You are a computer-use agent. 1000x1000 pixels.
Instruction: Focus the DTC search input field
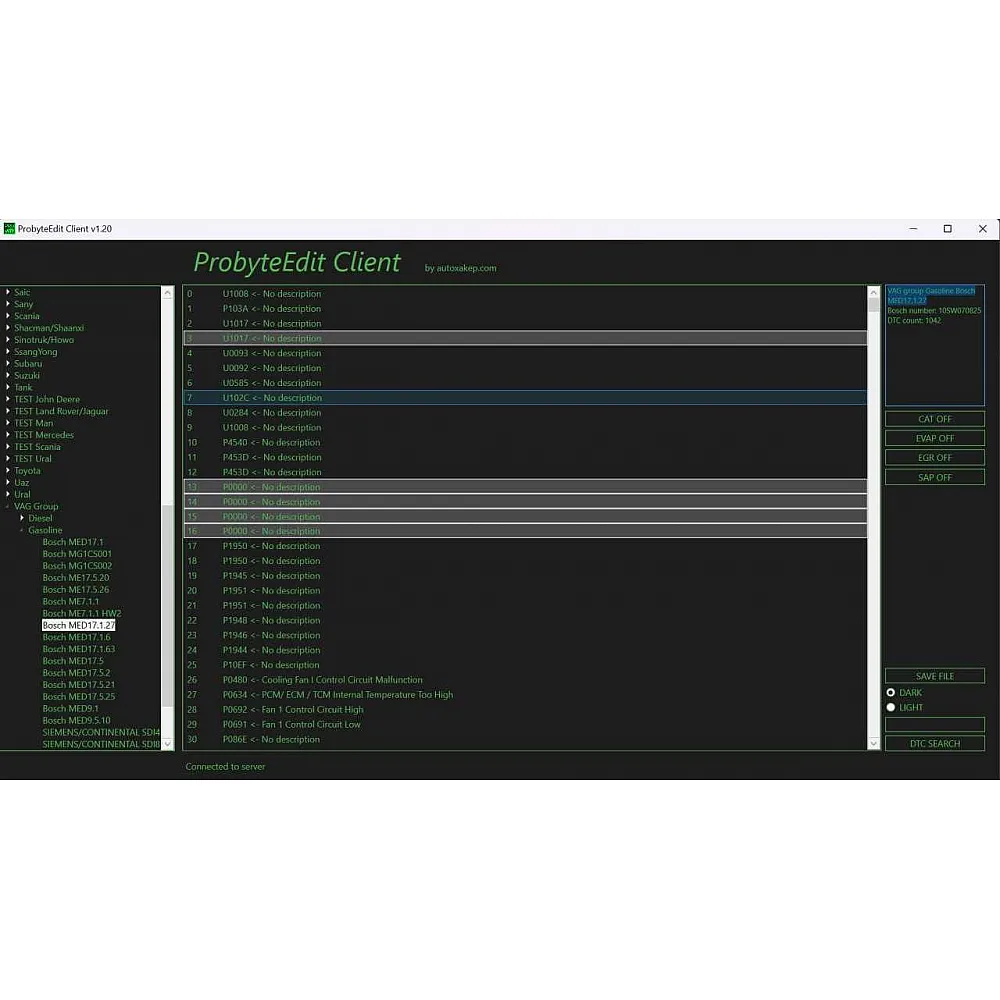coord(934,725)
